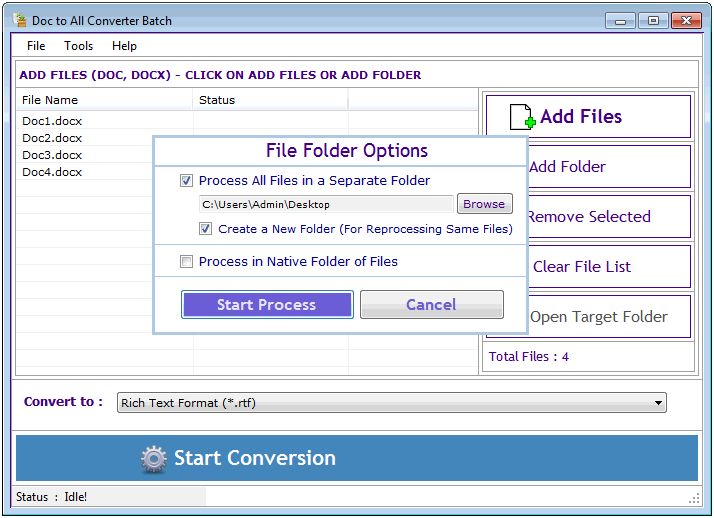Select Doc1.docx in the file list
The height and width of the screenshot is (518, 714).
point(52,121)
